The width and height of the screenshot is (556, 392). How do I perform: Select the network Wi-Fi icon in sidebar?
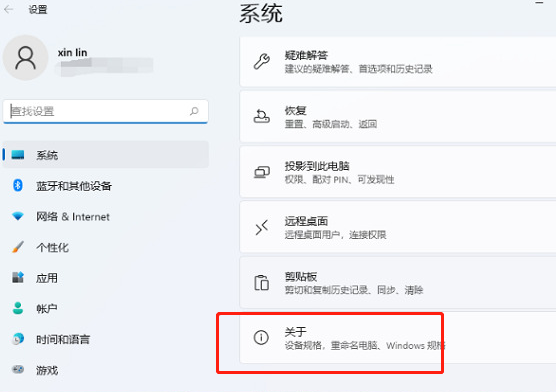click(18, 216)
